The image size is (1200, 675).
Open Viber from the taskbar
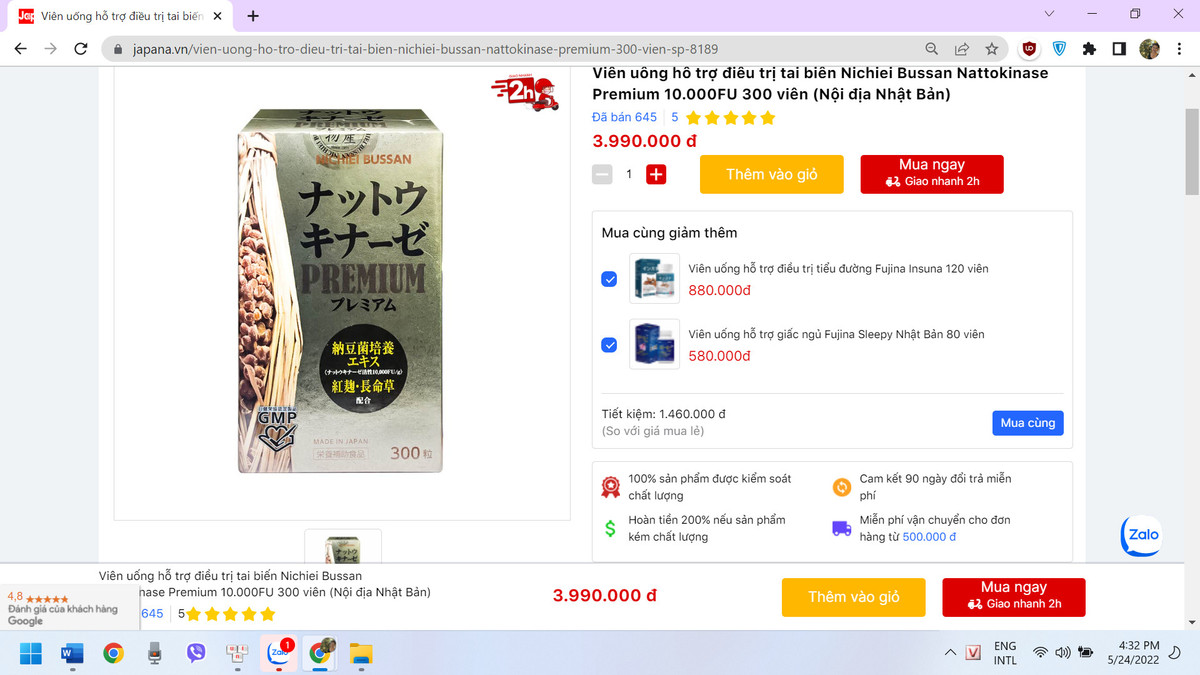click(x=197, y=653)
